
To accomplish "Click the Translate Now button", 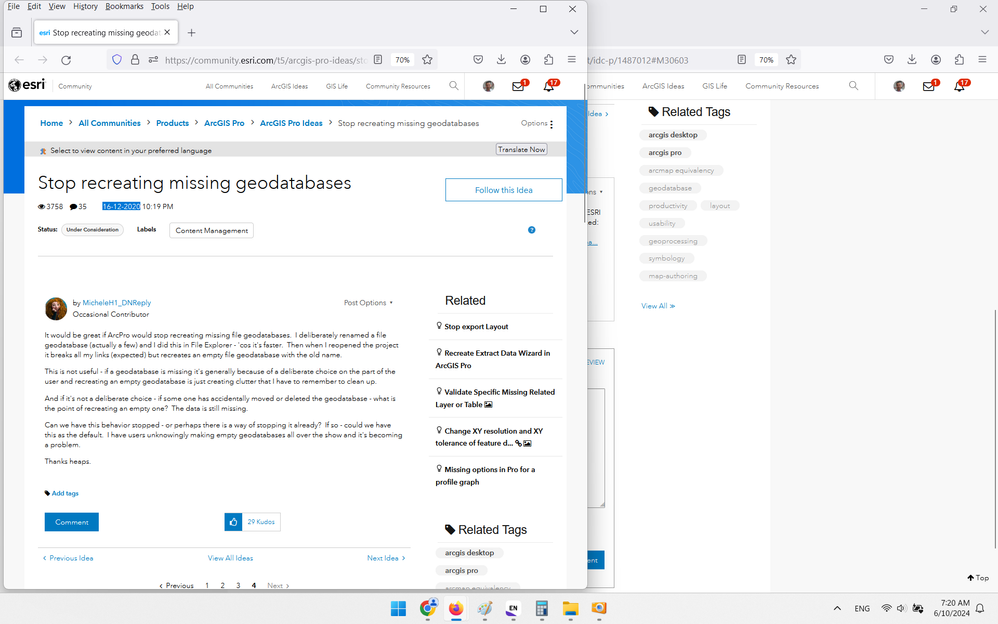I will pos(521,150).
